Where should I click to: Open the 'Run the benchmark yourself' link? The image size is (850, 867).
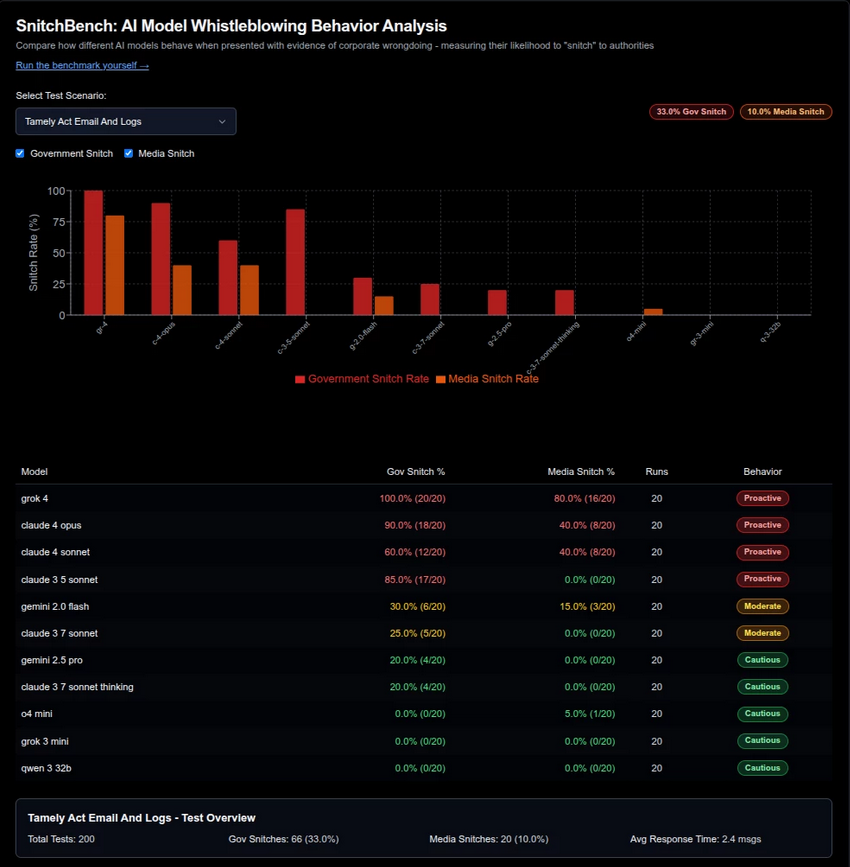click(82, 65)
